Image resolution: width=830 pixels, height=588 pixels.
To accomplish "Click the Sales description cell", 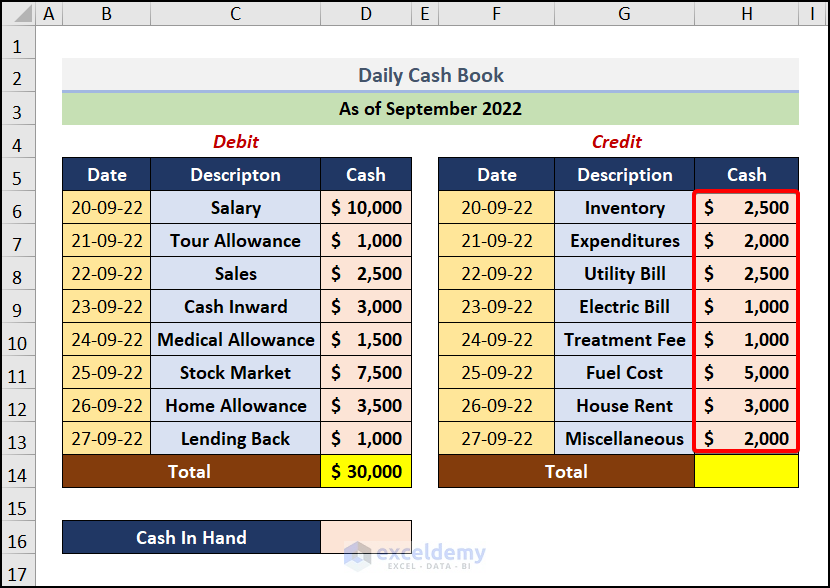I will coord(236,274).
